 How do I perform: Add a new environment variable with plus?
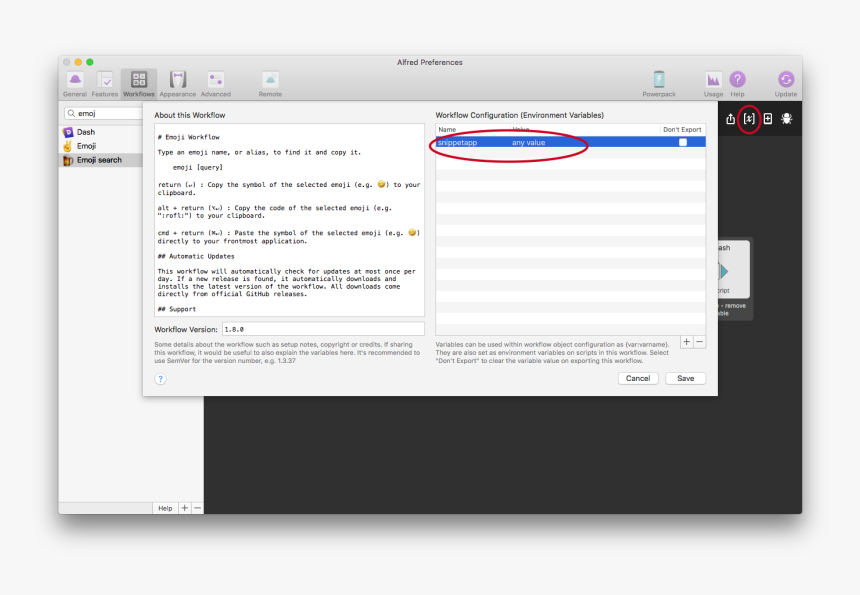(x=686, y=342)
